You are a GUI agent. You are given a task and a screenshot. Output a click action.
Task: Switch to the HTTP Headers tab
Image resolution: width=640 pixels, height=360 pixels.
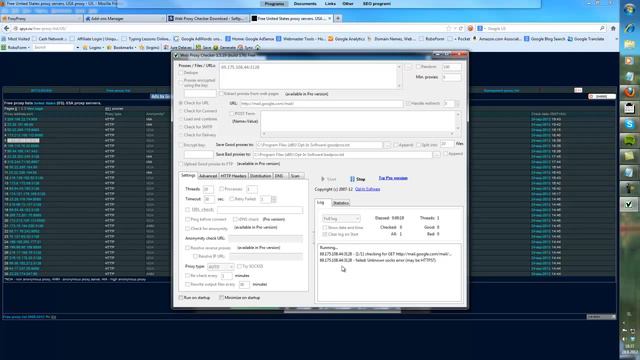point(233,176)
